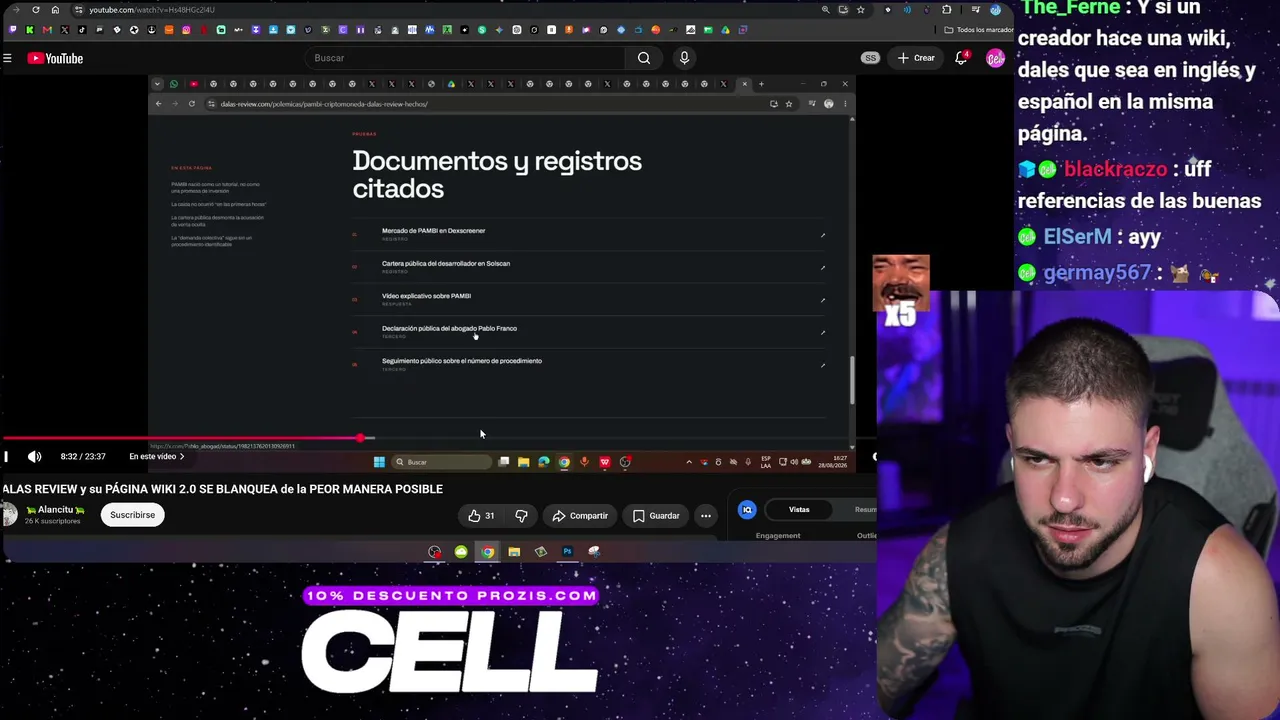This screenshot has height=720, width=1280.
Task: Click the red video progress bar scrubber
Action: 361,438
